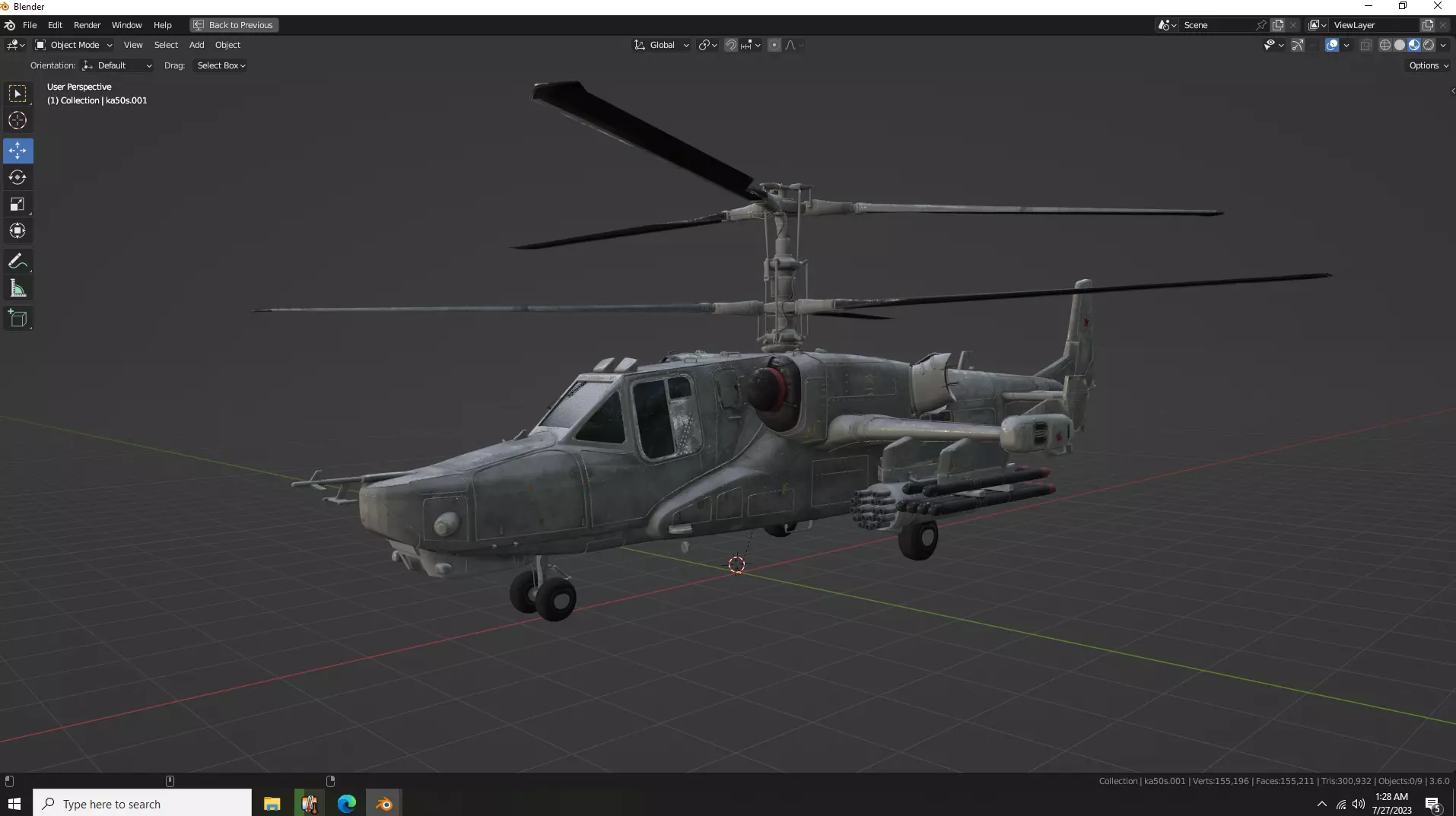Open the Object Mode dropdown
Image resolution: width=1456 pixels, height=816 pixels.
(74, 45)
